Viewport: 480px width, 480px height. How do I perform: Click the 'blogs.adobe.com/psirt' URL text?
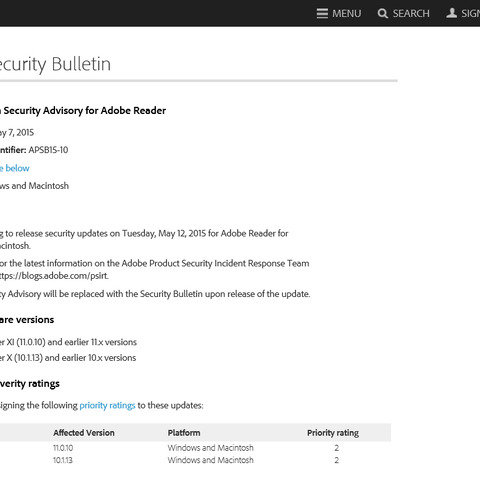(64, 276)
